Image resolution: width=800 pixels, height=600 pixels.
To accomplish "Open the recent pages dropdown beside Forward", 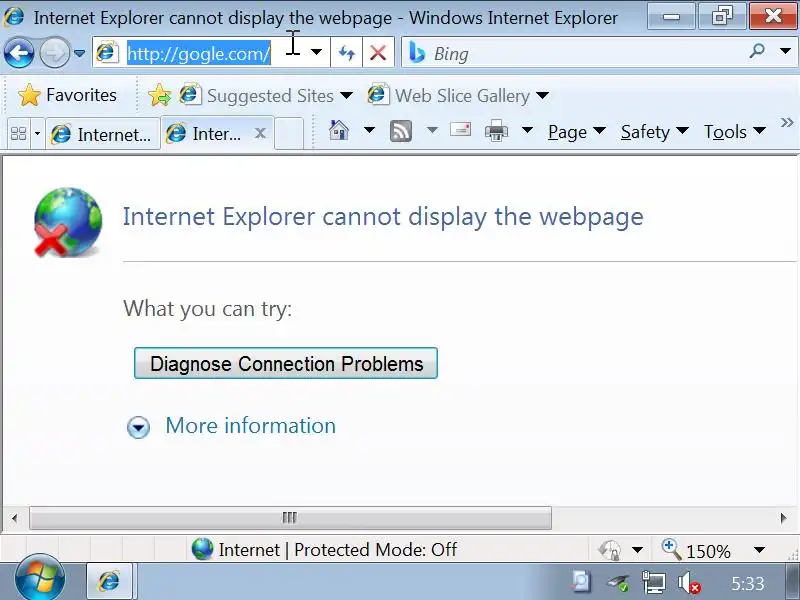I will 79,53.
